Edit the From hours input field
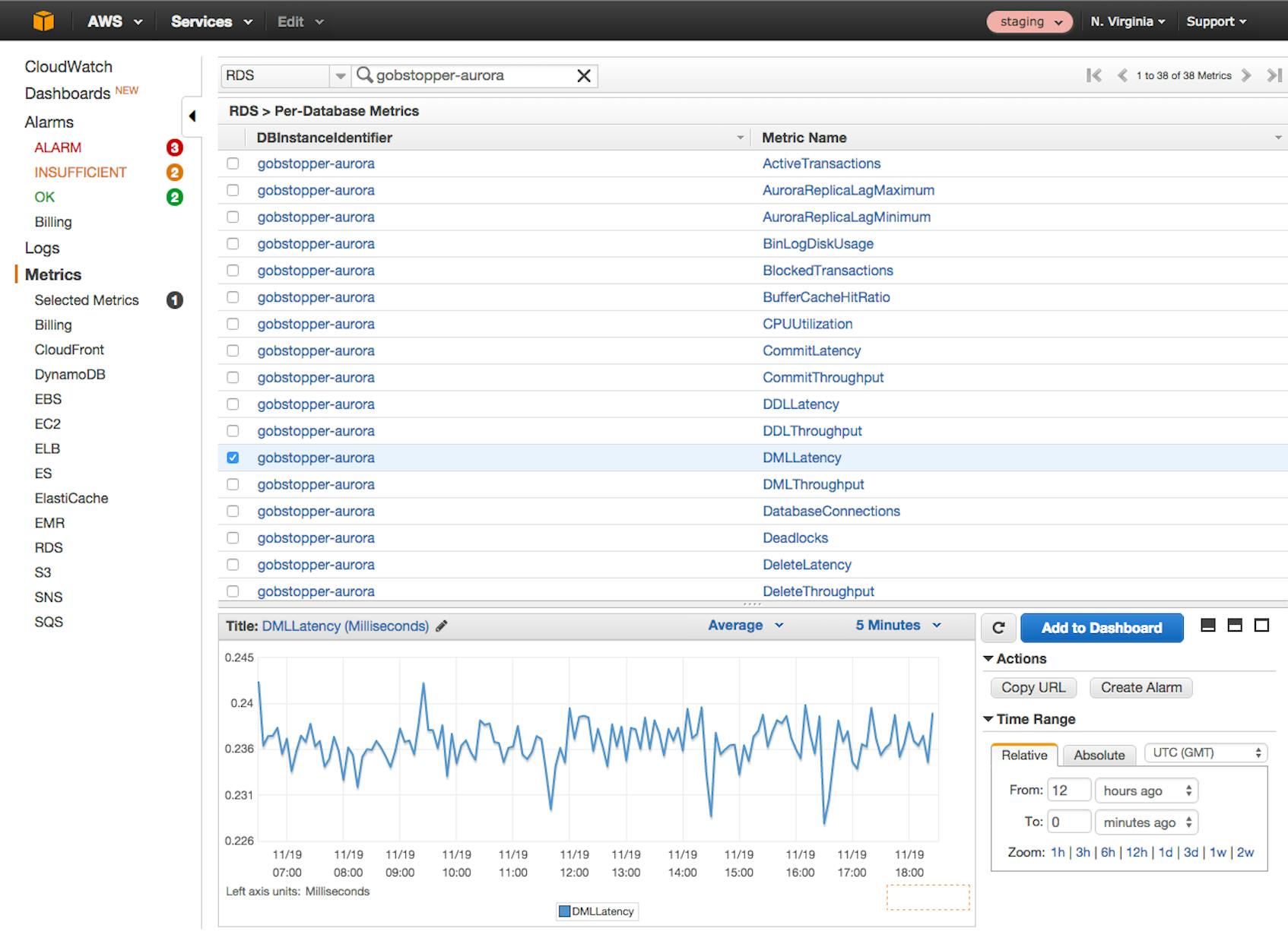 coord(1069,791)
